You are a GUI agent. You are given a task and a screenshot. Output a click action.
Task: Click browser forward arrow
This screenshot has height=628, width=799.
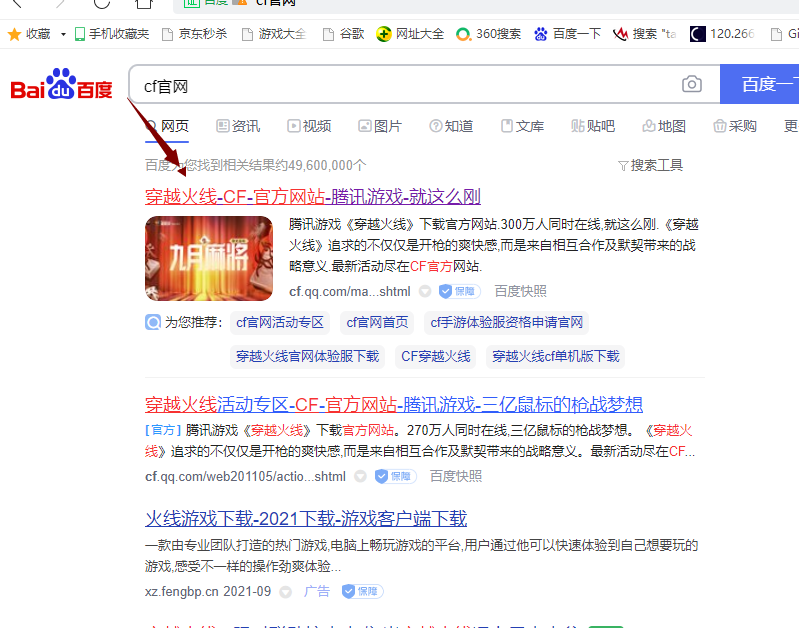coord(61,4)
